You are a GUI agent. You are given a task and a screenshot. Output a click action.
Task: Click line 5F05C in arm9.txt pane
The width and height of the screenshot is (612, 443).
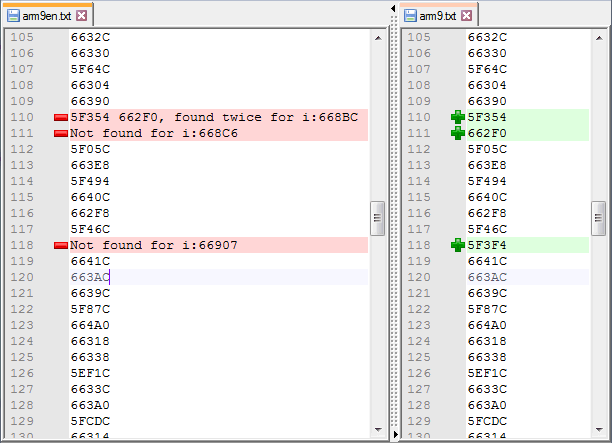pyautogui.click(x=487, y=149)
